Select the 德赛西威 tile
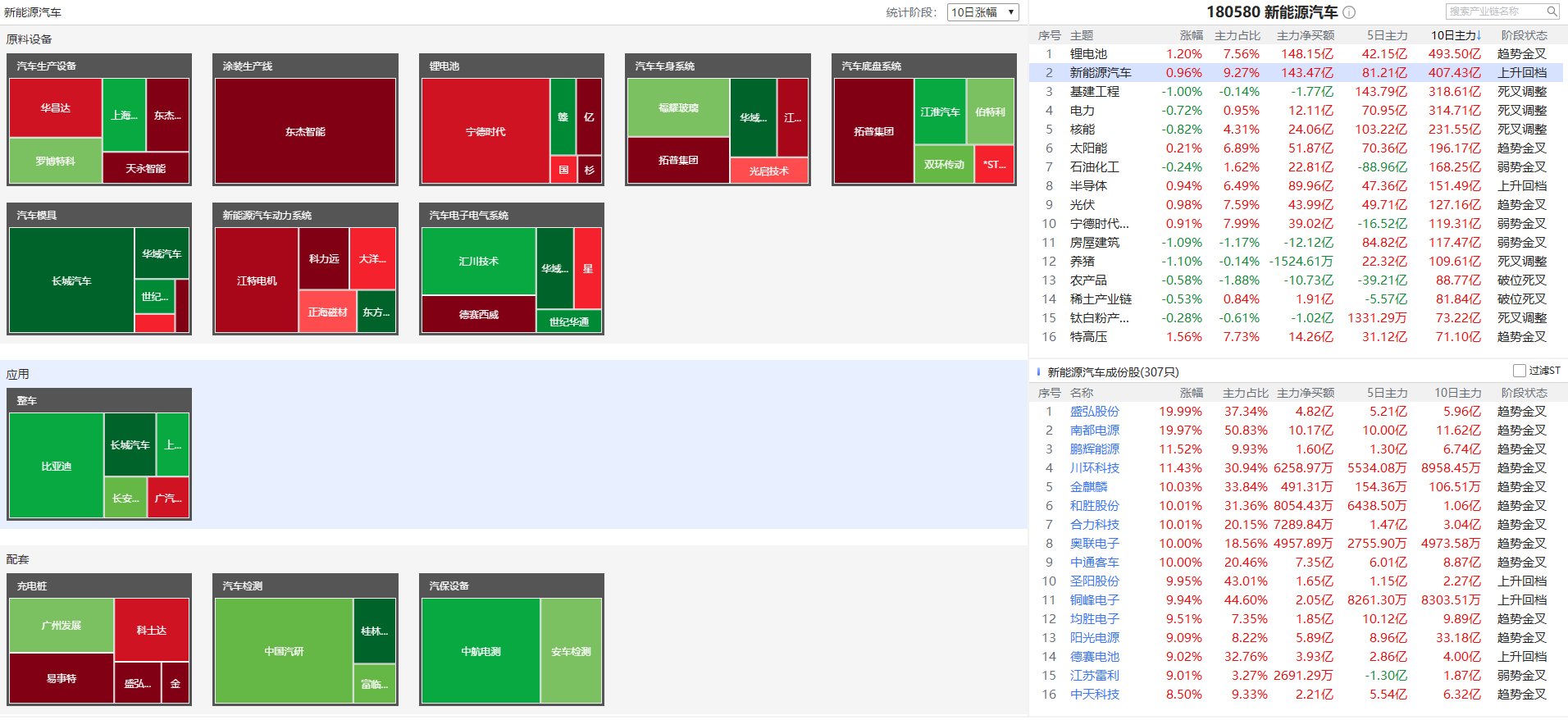This screenshot has height=720, width=1568. 479,314
